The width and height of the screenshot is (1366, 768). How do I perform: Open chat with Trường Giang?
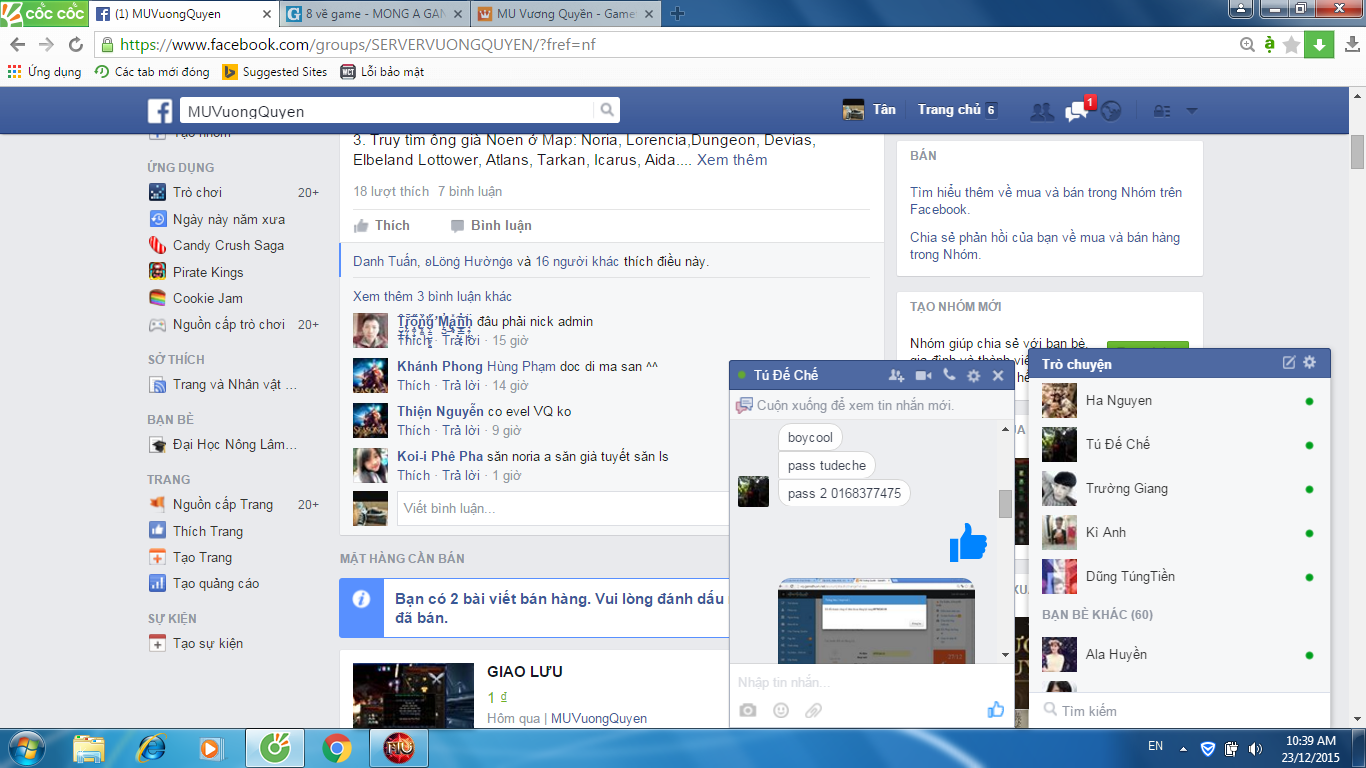[x=1180, y=488]
